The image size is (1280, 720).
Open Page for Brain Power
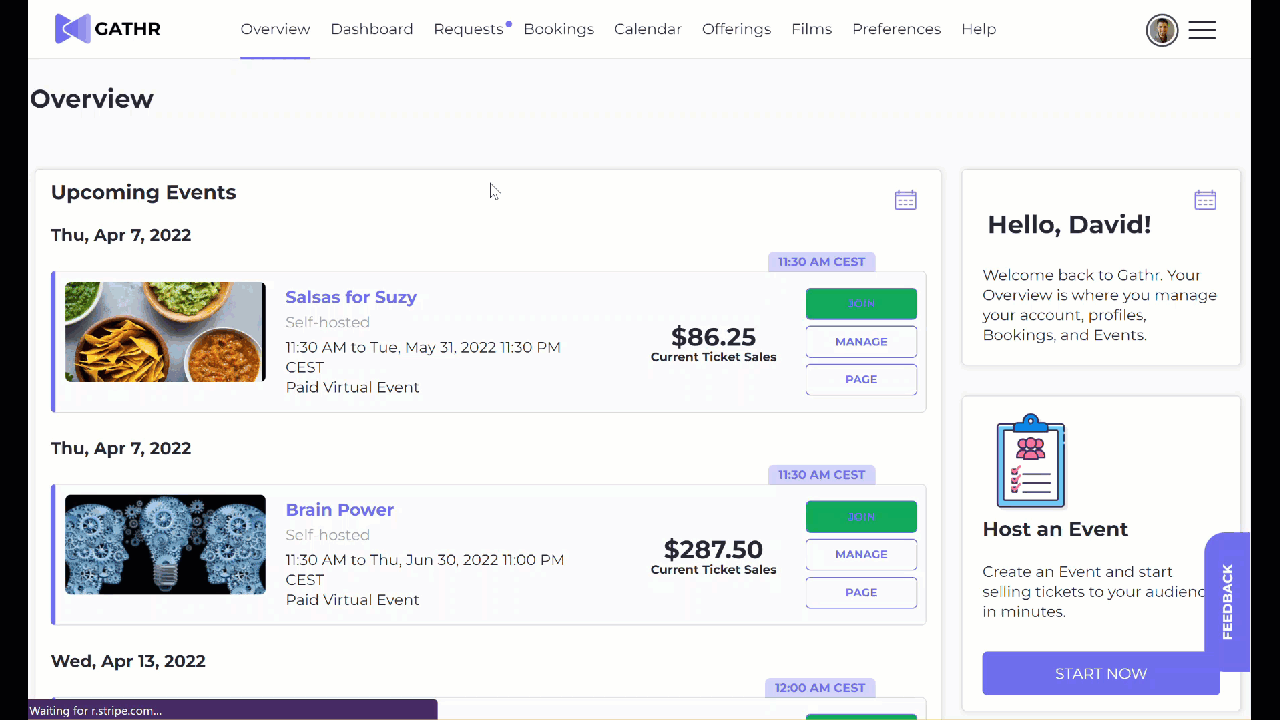click(861, 592)
